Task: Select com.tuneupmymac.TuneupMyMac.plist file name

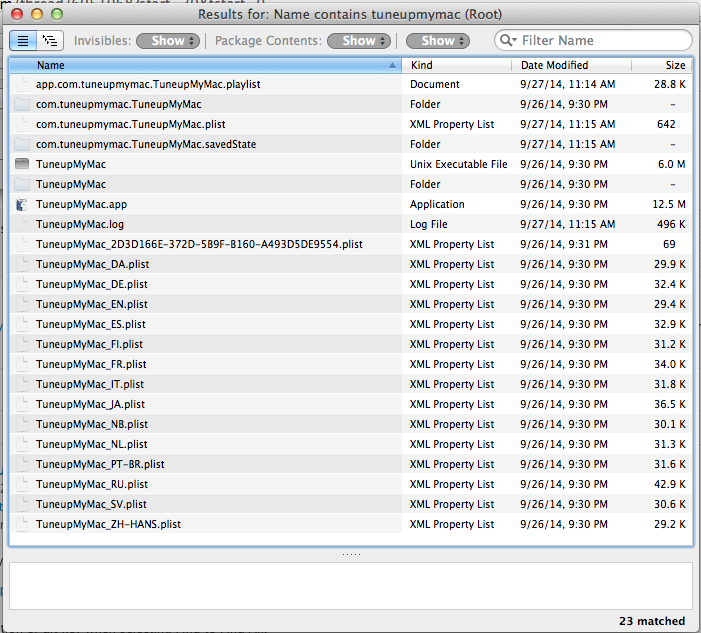Action: tap(131, 124)
